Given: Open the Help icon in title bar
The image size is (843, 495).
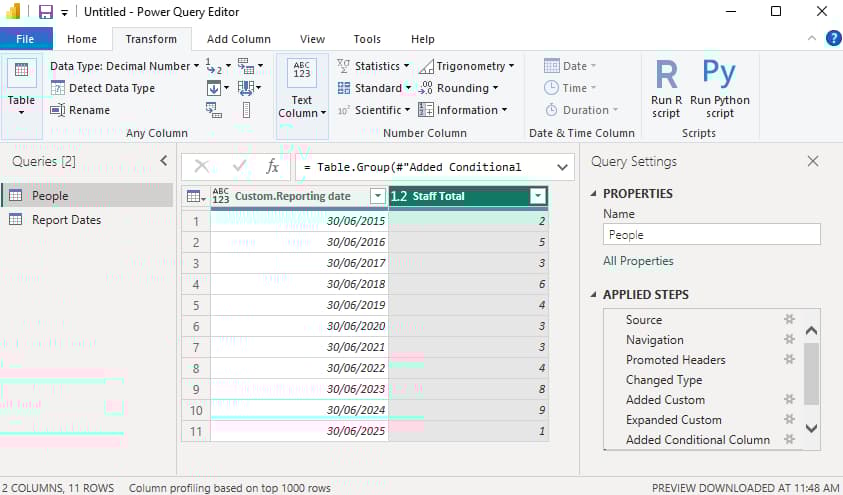Looking at the screenshot, I should (833, 39).
